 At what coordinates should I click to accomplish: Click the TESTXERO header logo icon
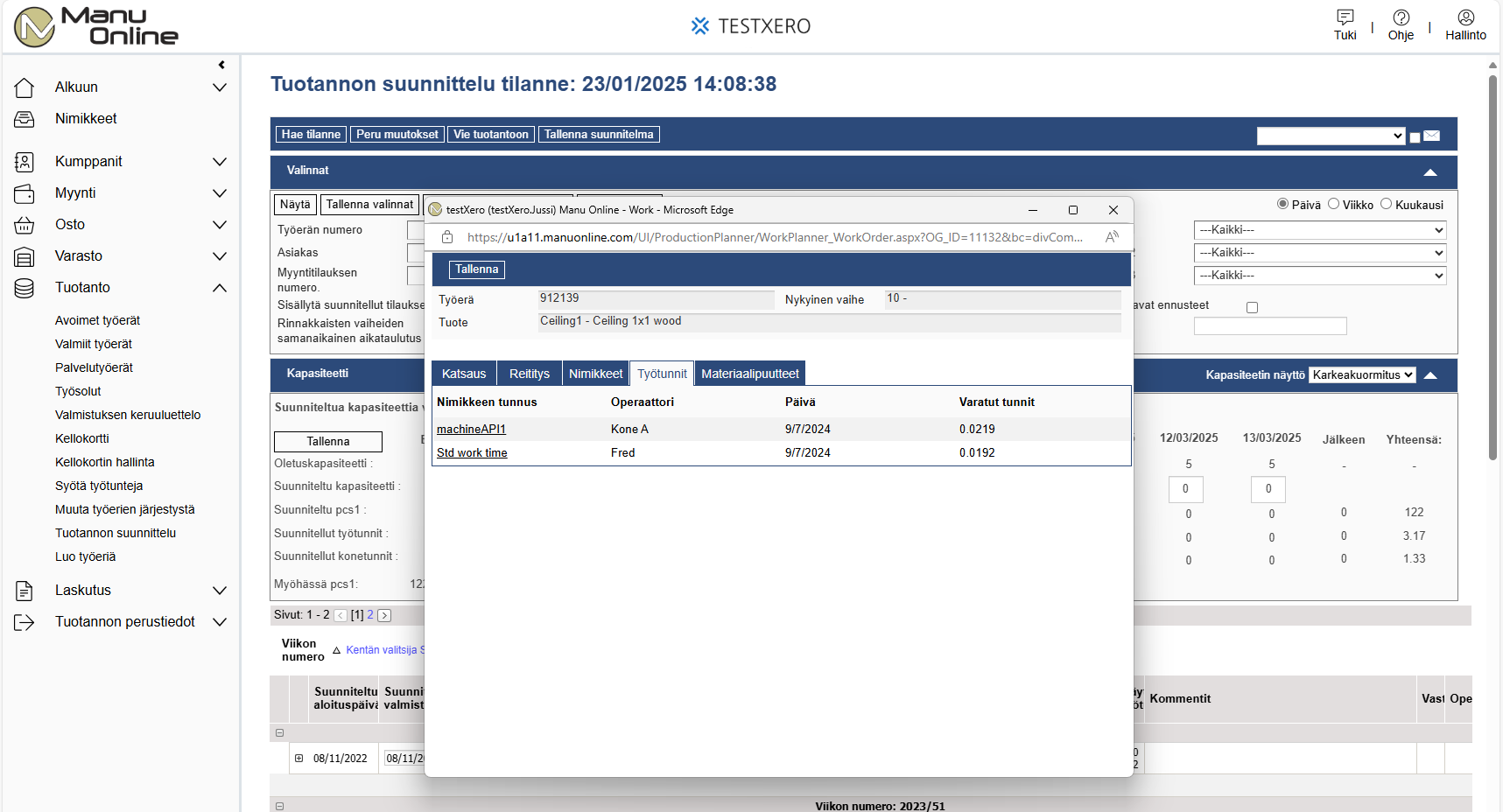pos(699,26)
